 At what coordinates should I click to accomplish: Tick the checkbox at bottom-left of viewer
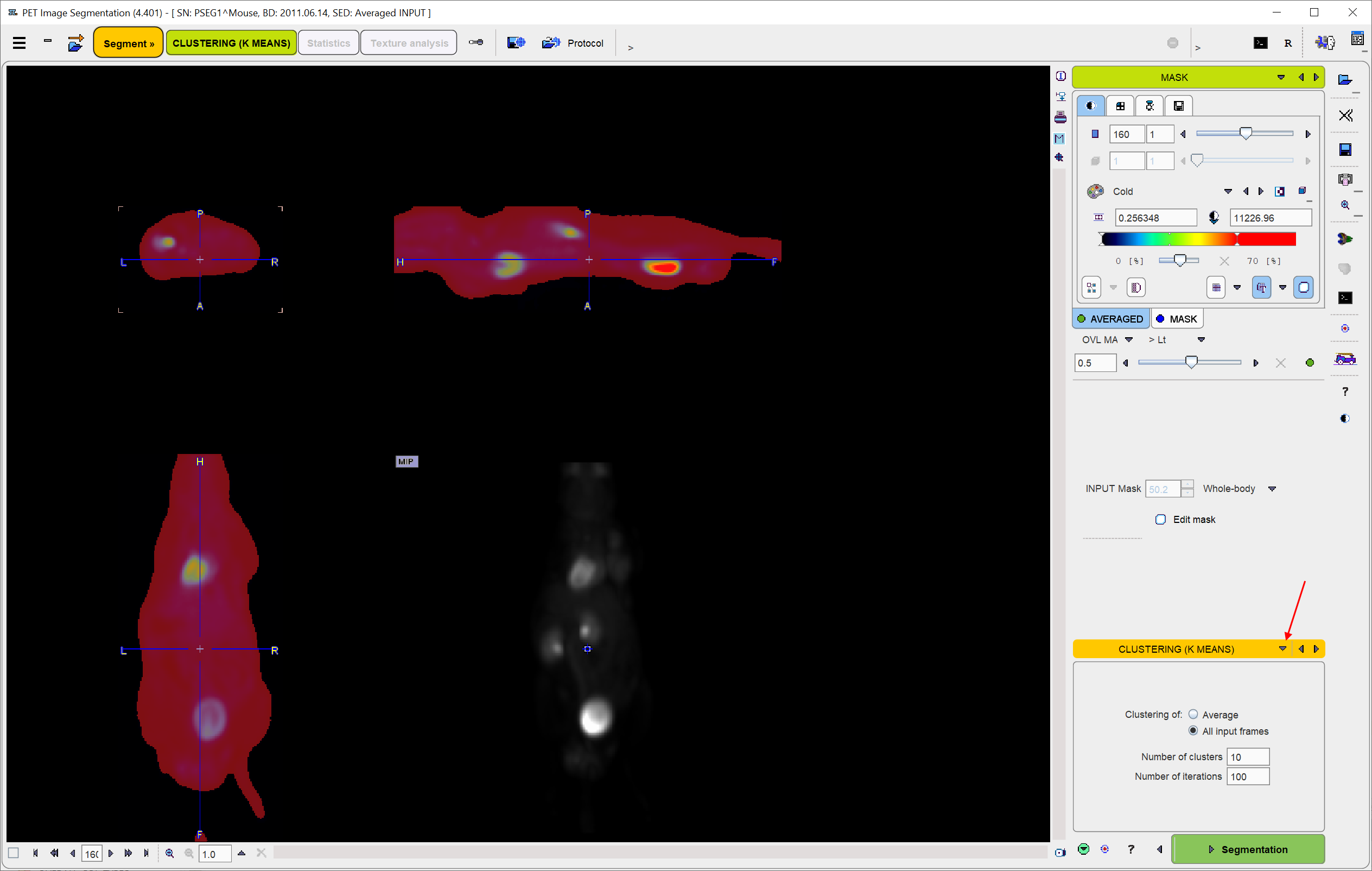pos(13,853)
